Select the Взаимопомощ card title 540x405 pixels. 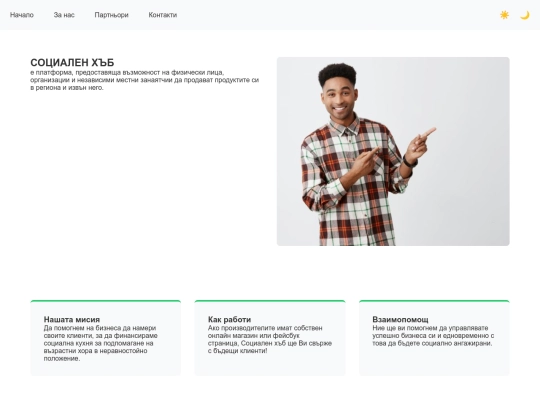tap(400, 319)
